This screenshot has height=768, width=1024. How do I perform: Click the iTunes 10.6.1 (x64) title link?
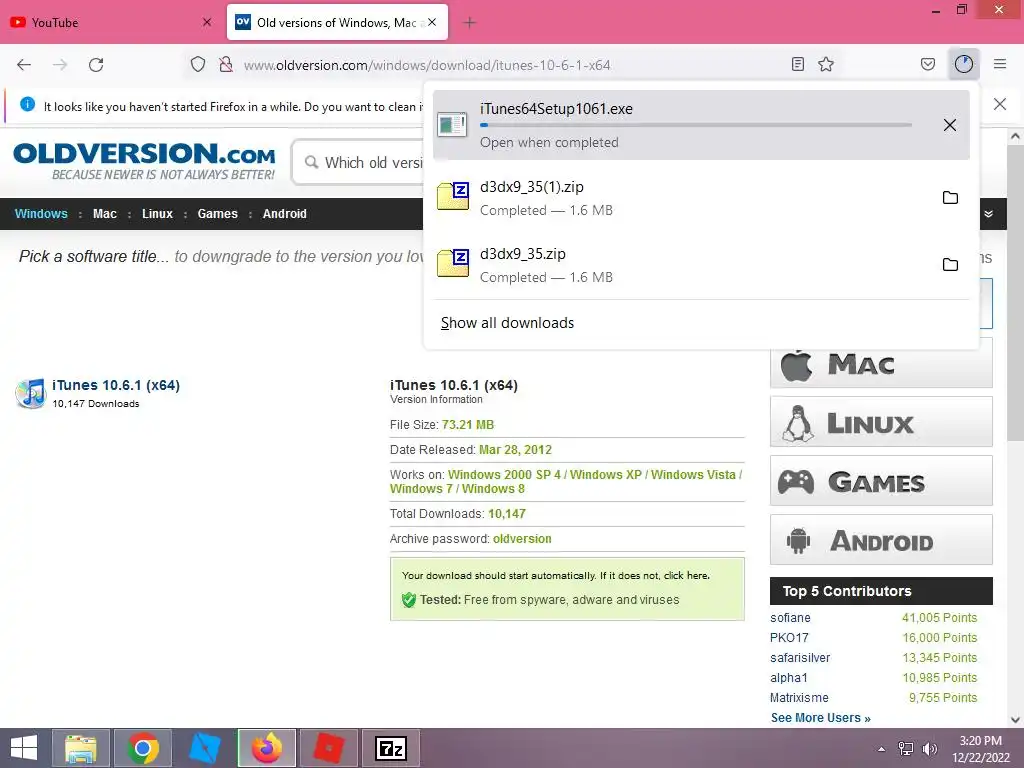coord(116,385)
